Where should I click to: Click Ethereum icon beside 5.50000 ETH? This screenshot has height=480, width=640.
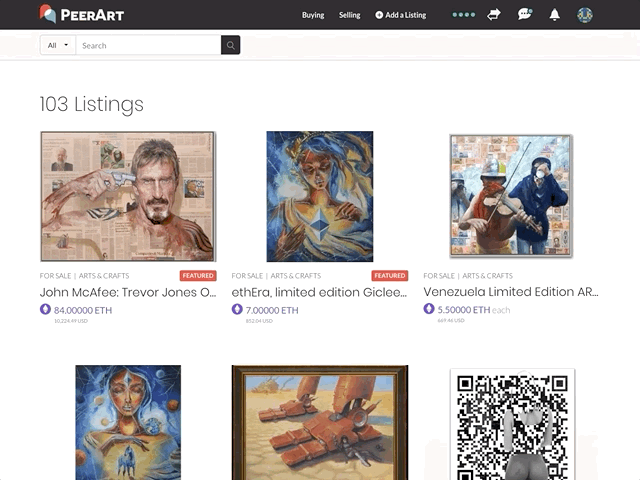[x=429, y=309]
